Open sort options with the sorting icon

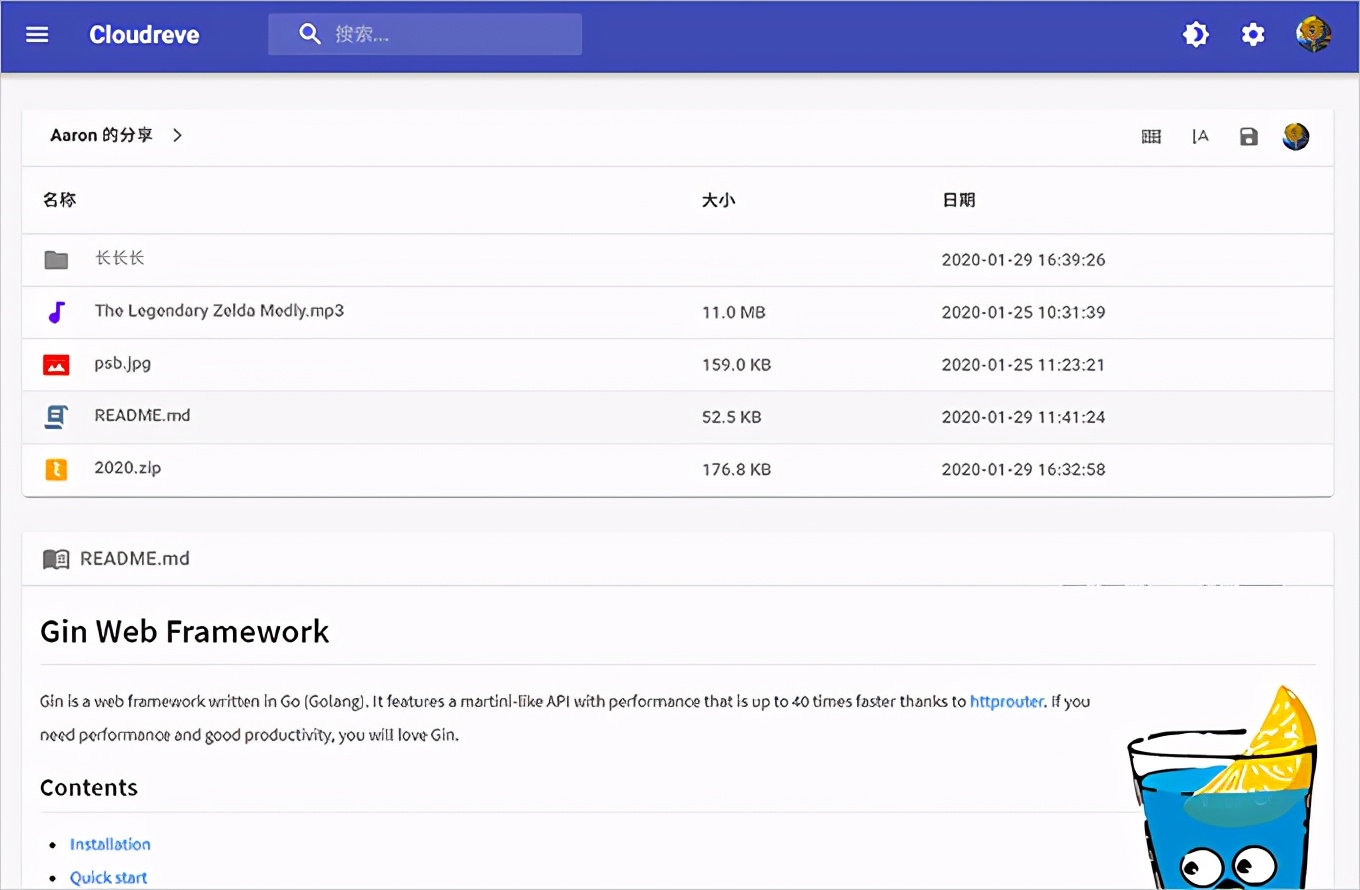(x=1199, y=136)
